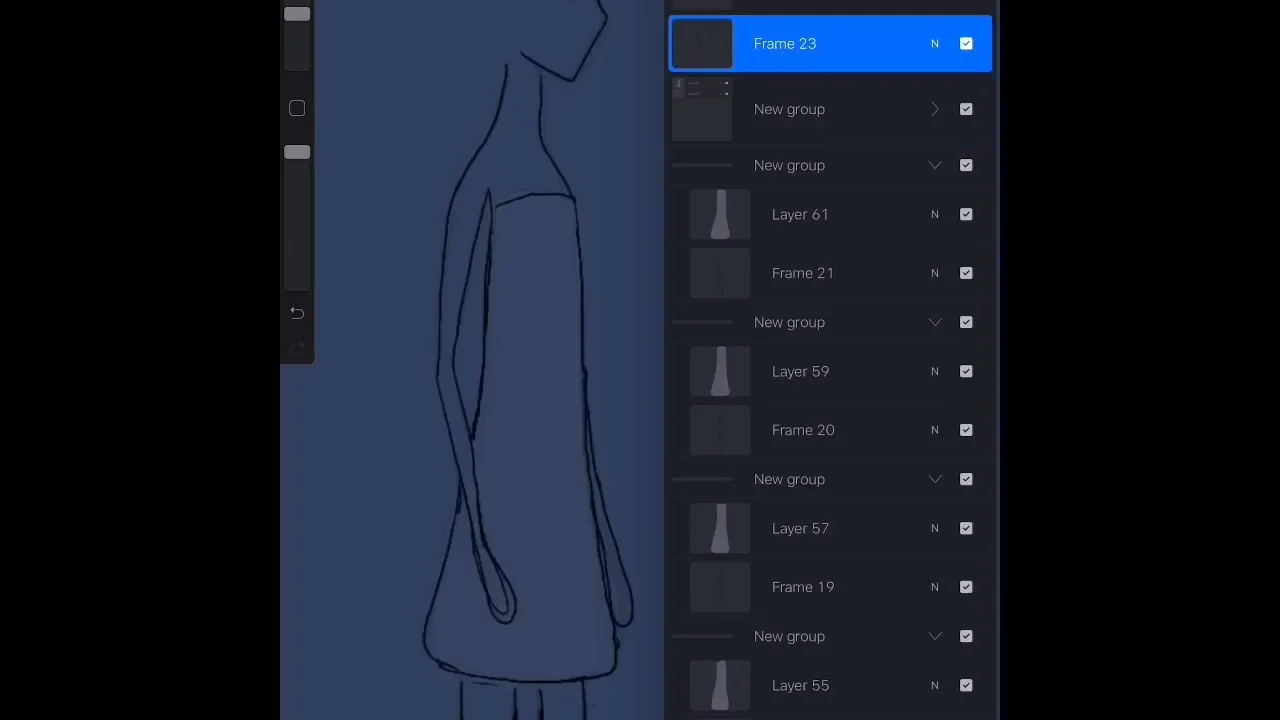Toggle visibility of Layer 61
This screenshot has height=720, width=1280.
(x=966, y=214)
